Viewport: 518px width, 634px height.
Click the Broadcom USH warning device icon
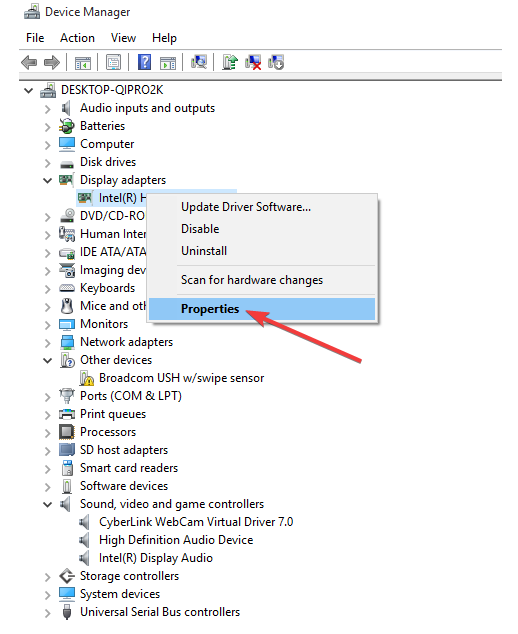click(87, 378)
